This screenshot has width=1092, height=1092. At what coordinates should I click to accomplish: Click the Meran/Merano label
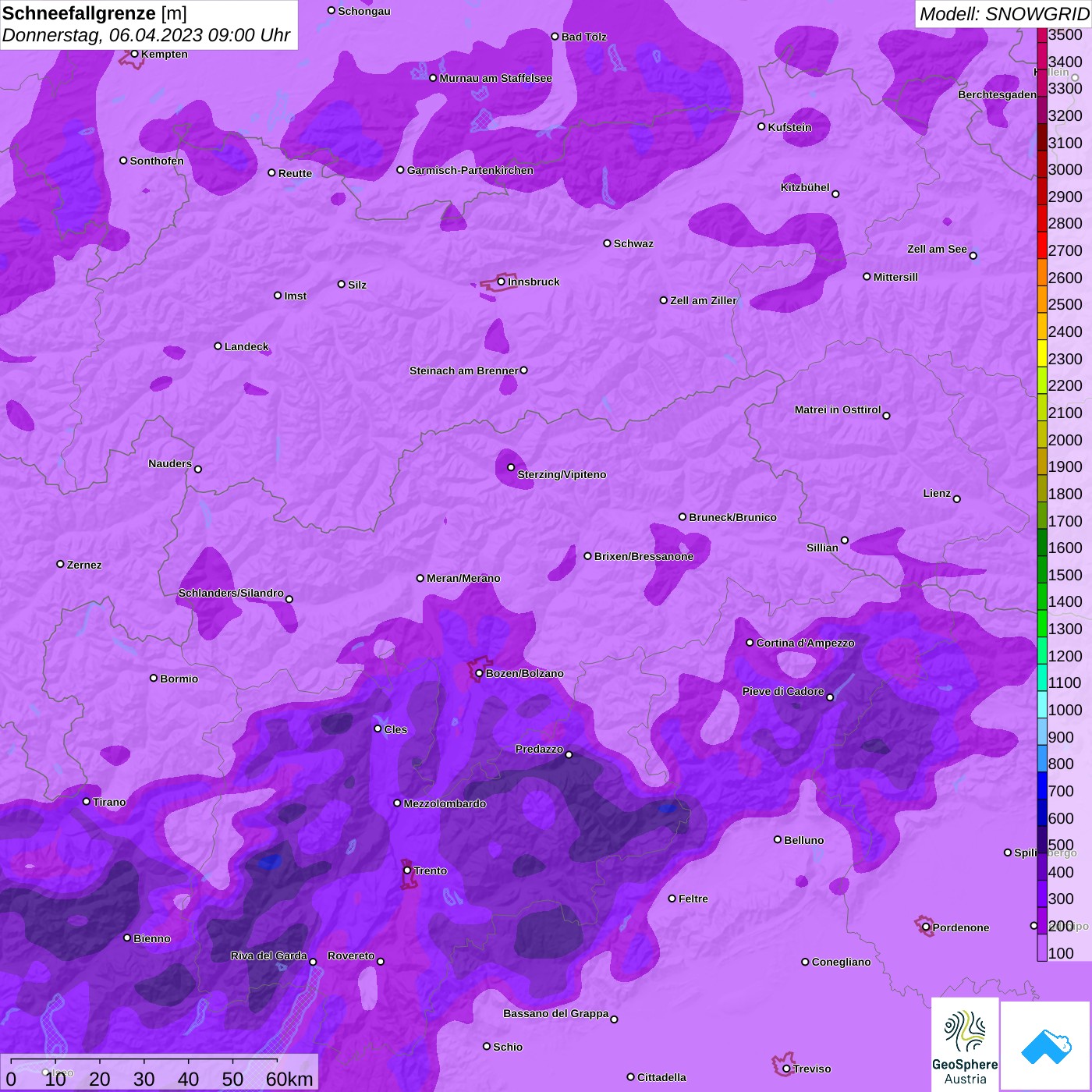[x=463, y=578]
